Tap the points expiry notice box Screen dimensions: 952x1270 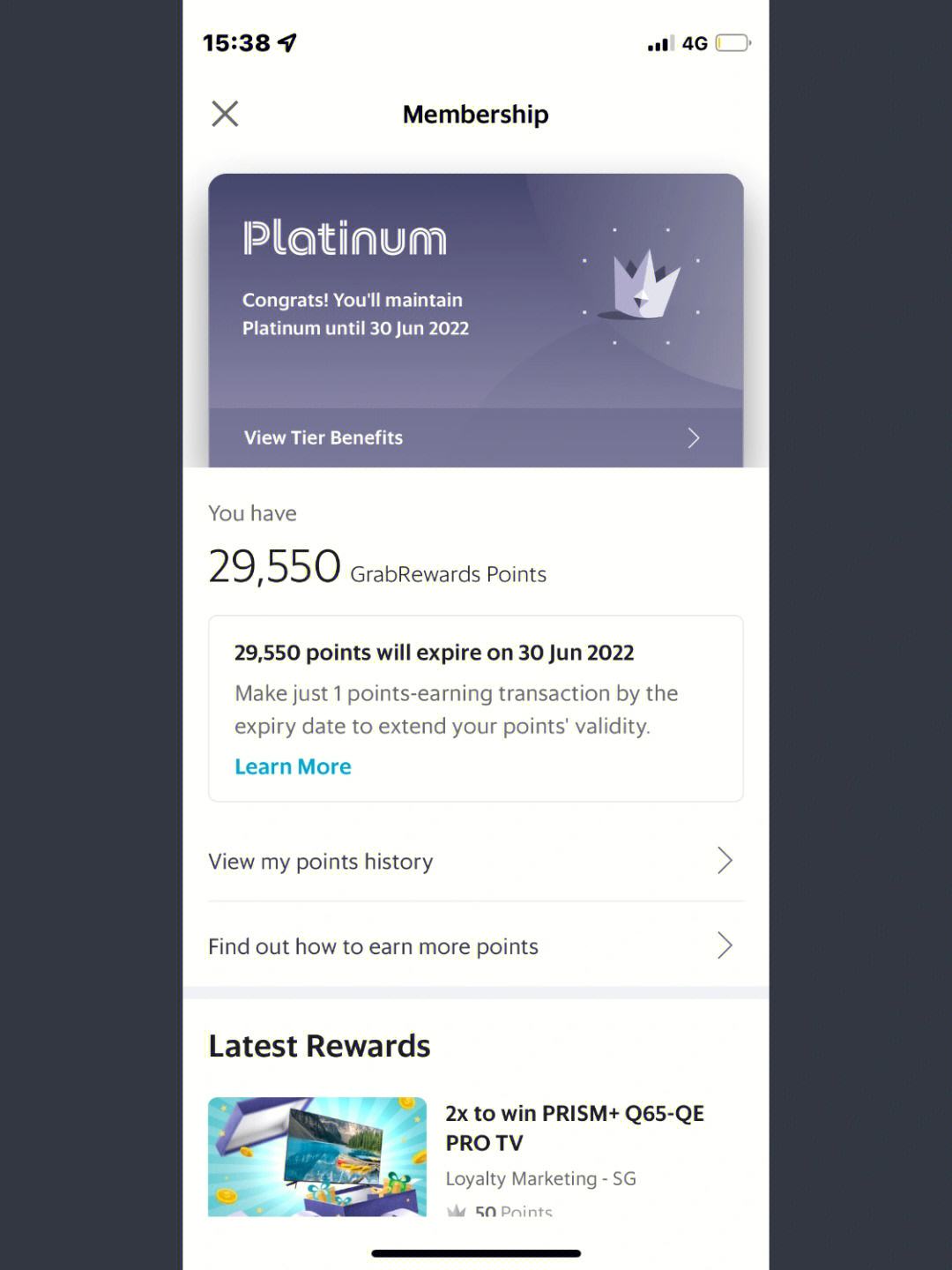tap(476, 708)
